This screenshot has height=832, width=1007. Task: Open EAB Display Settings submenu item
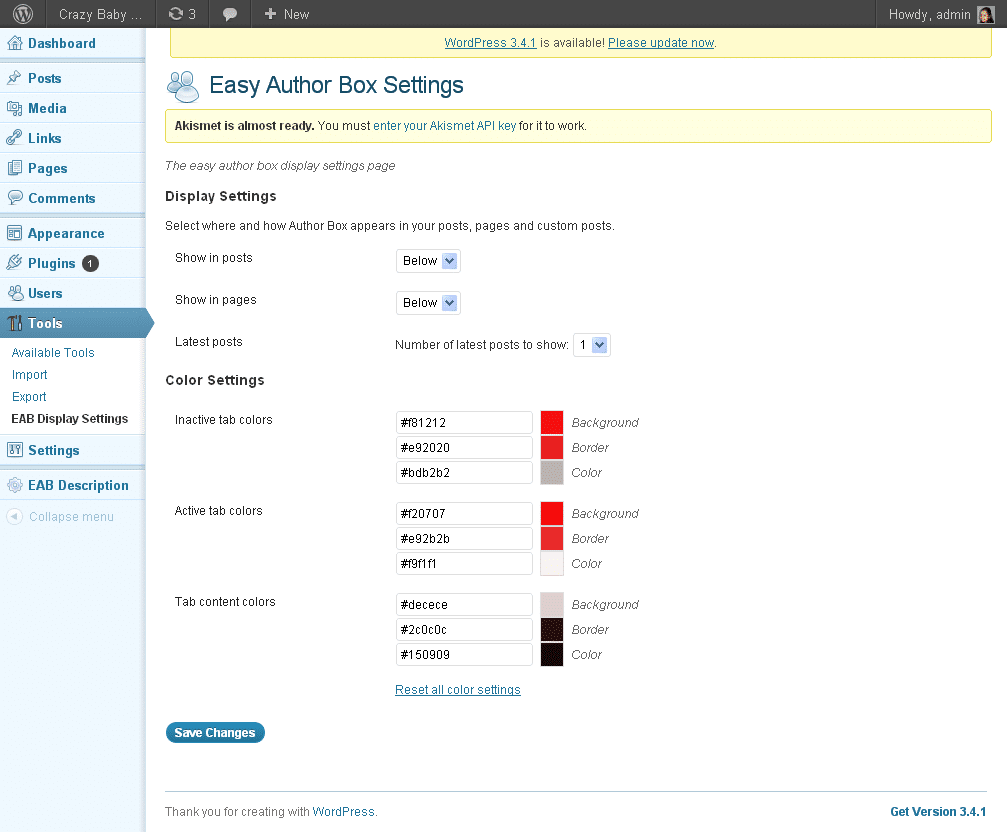coord(70,419)
